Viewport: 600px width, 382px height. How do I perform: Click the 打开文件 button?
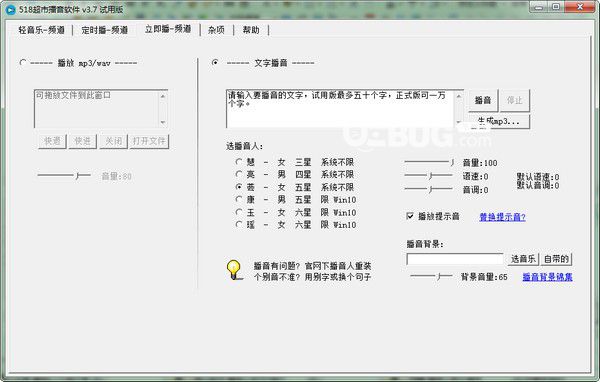point(149,141)
